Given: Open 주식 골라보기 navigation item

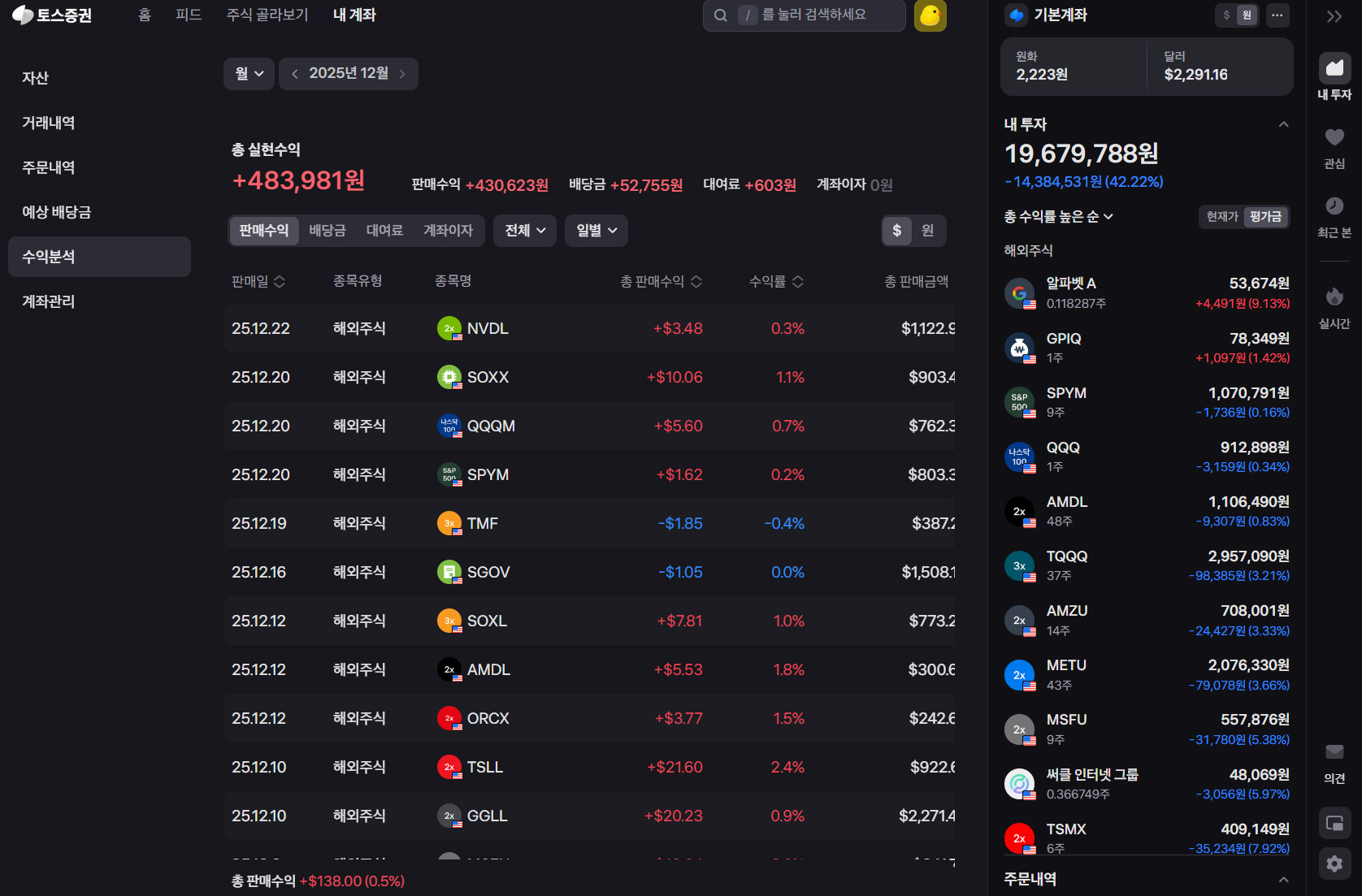Looking at the screenshot, I should [x=267, y=15].
